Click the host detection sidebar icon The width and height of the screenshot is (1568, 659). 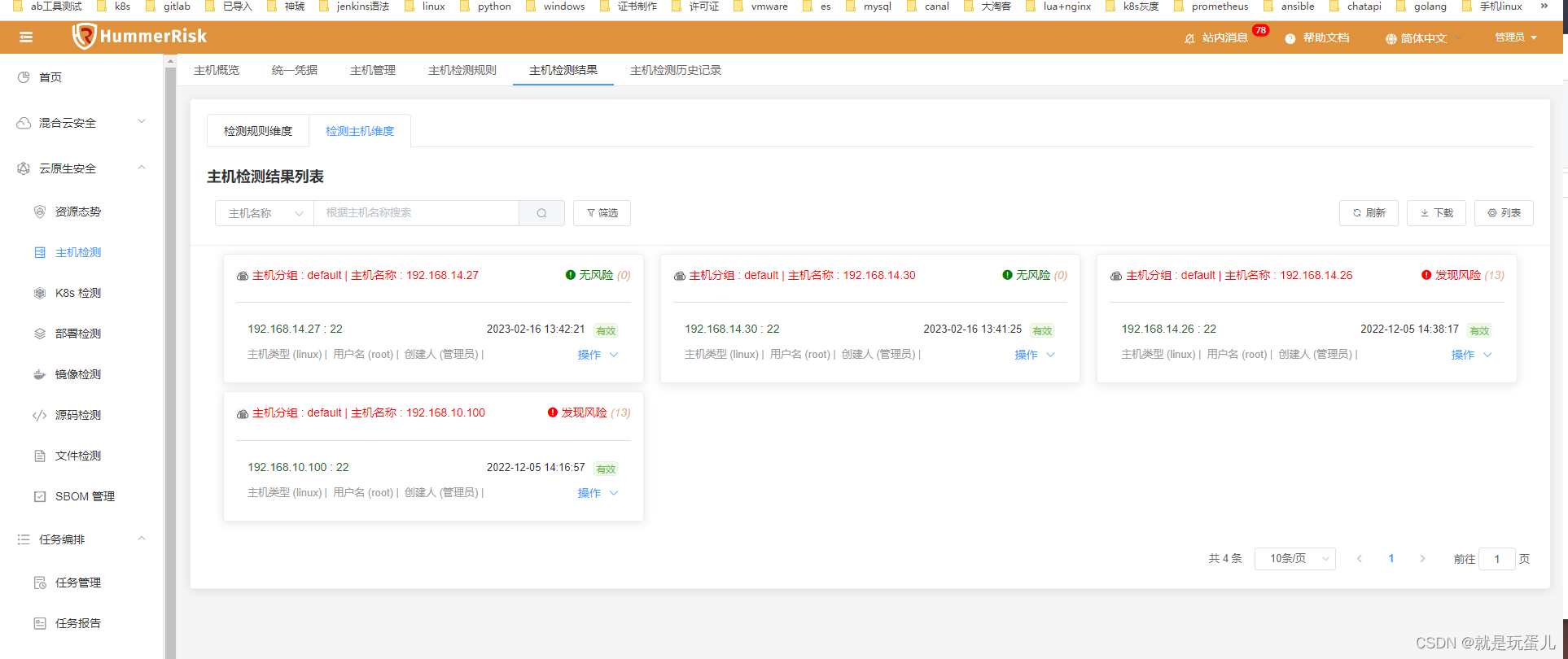(x=40, y=252)
